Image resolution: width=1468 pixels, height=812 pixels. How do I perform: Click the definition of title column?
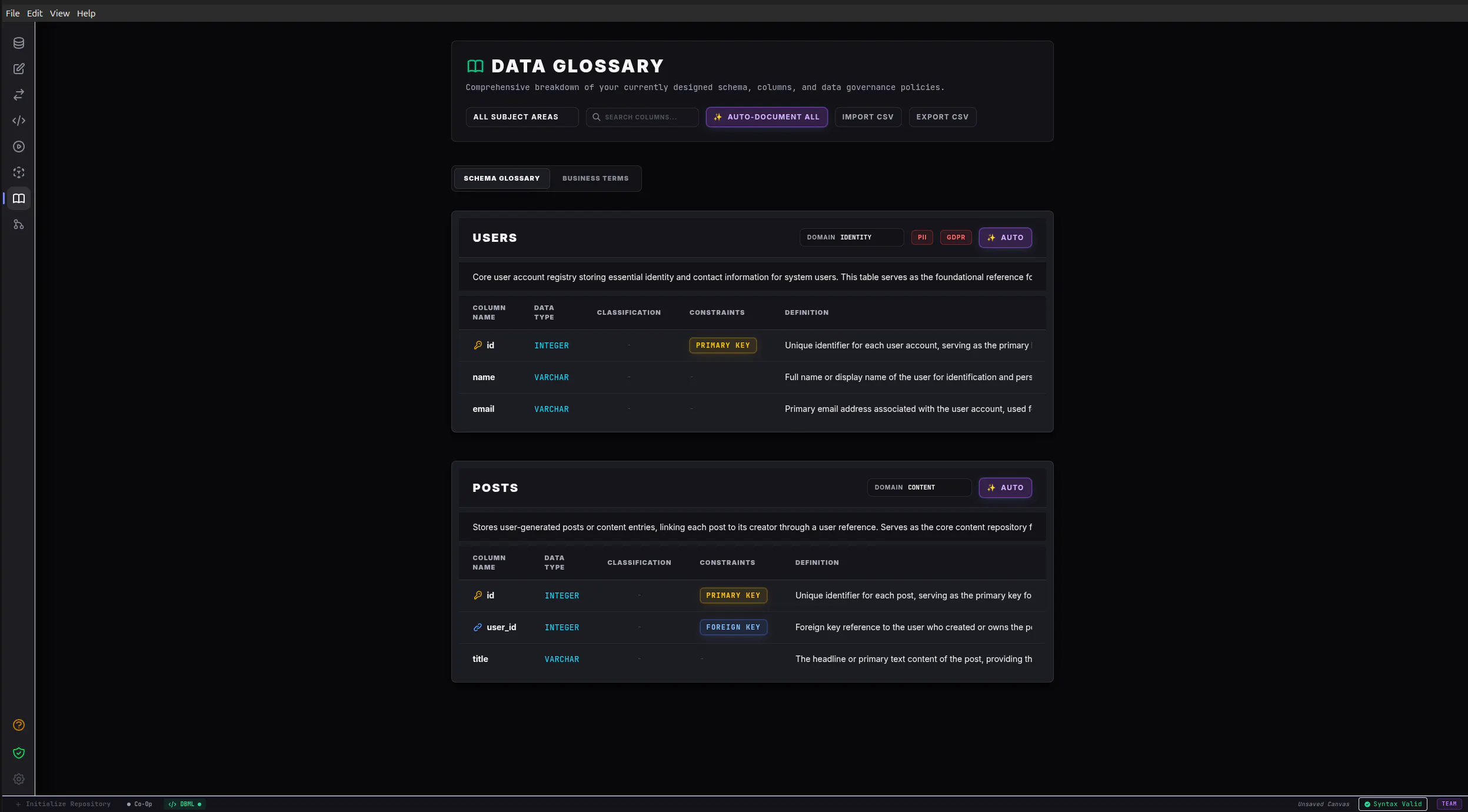[x=914, y=659]
